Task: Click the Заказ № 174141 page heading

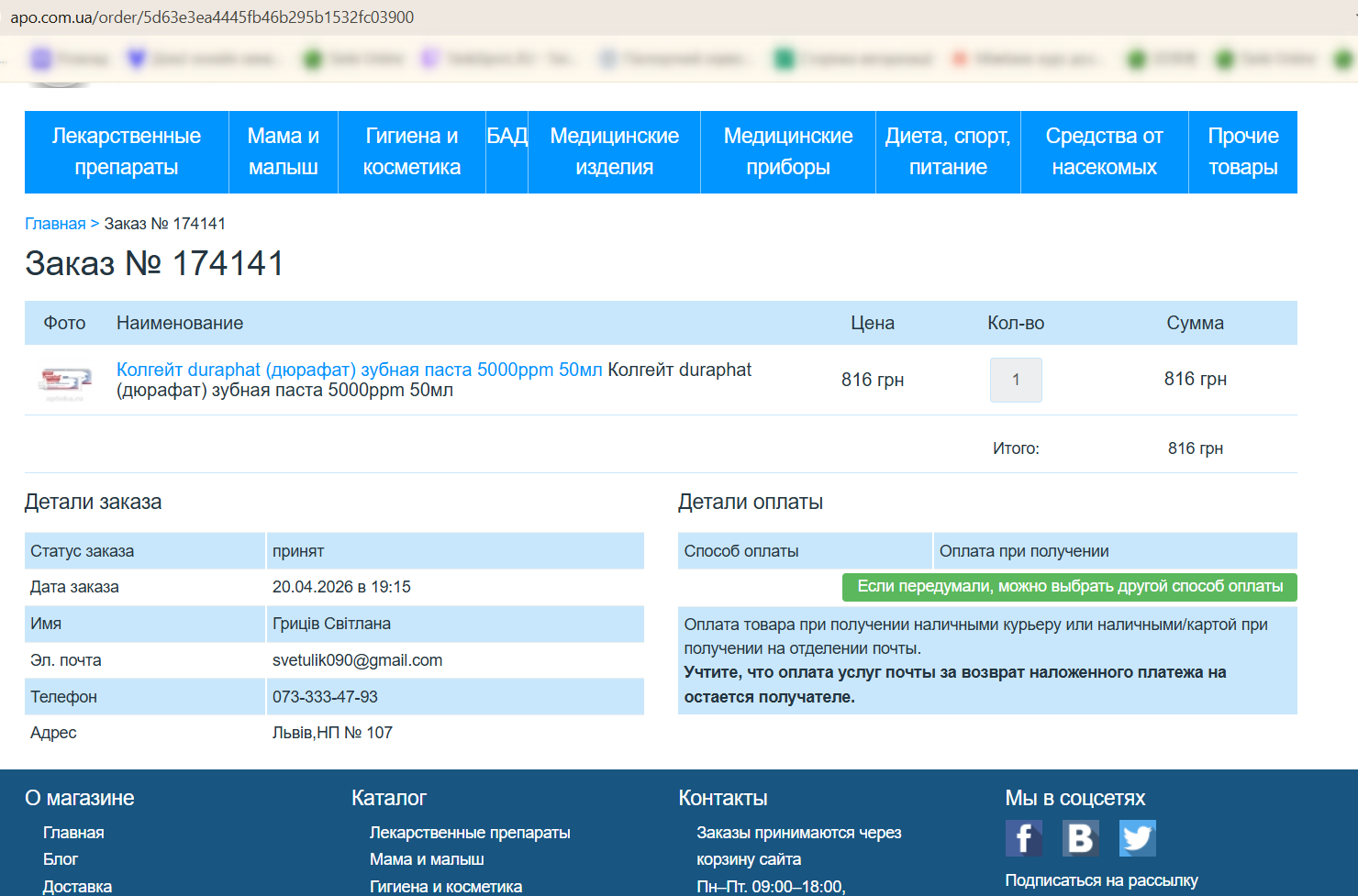Action: [154, 264]
